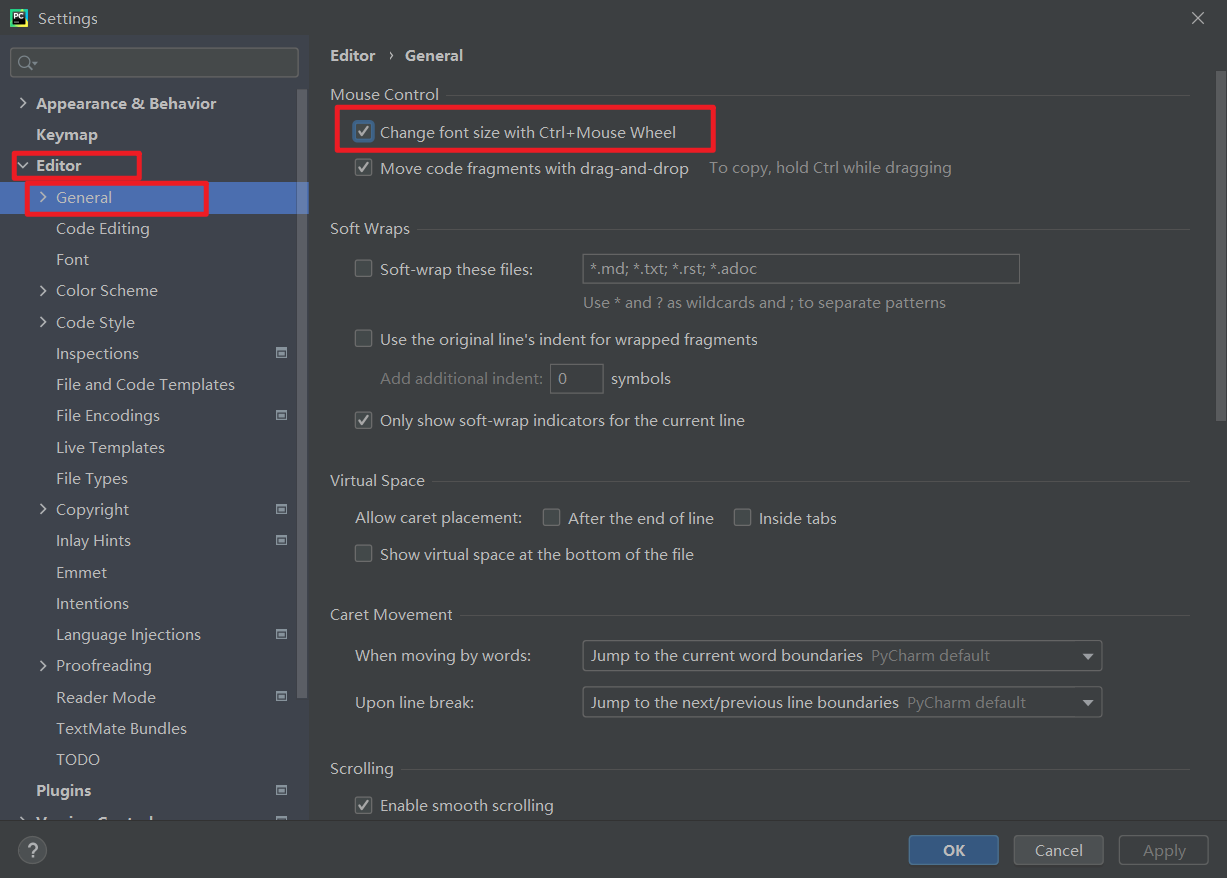Click the OK button
This screenshot has height=878, width=1227.
(x=954, y=850)
